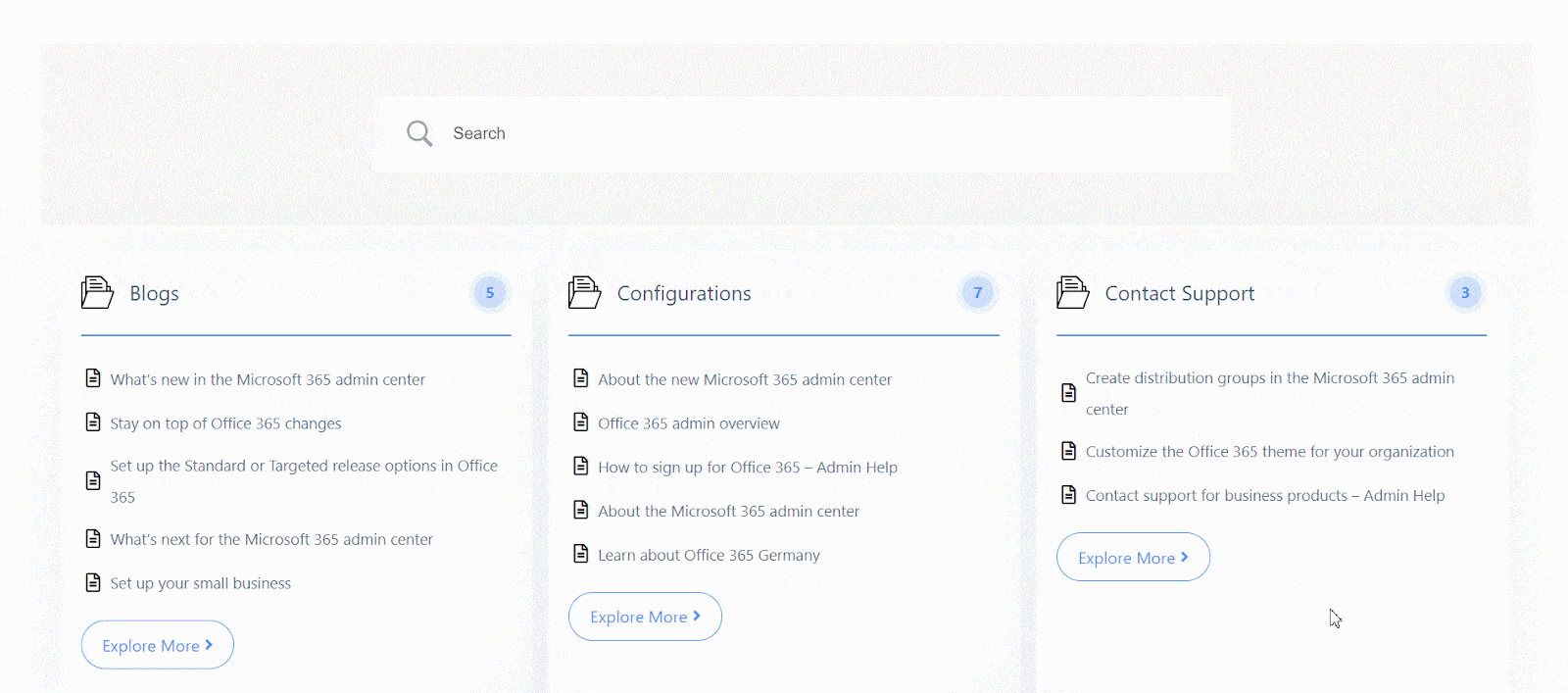Viewport: 1568px width, 693px height.
Task: Click document icon beside "Learn about Office 365 Germany"
Action: click(x=581, y=554)
